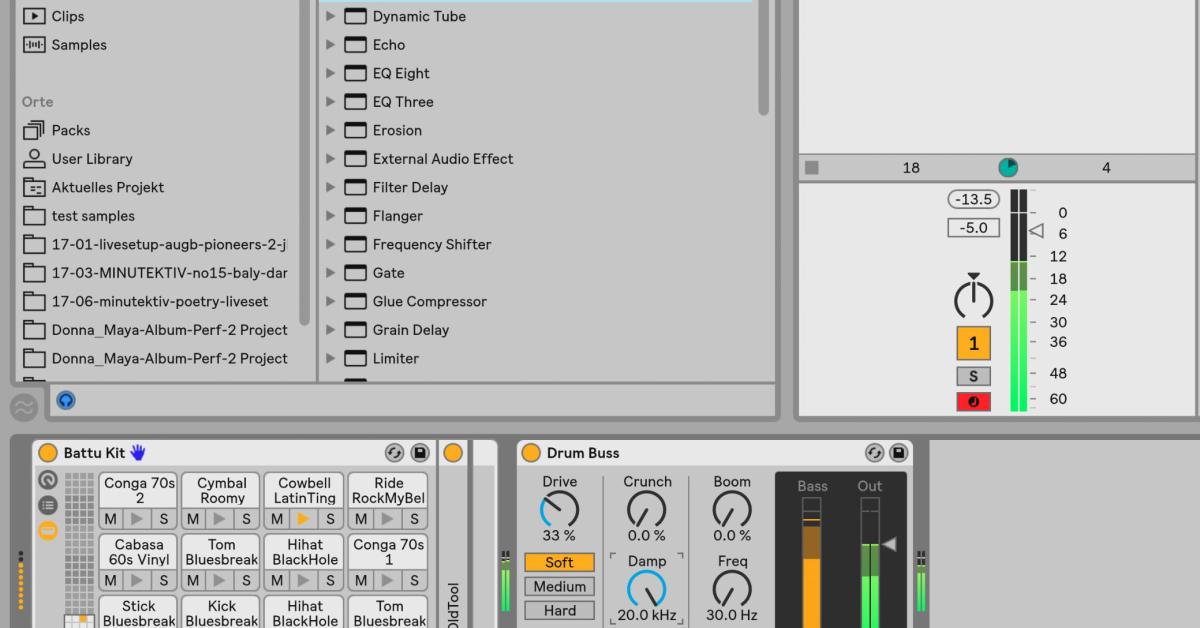Screen dimensions: 1200x628
Task: Click the Echo device icon
Action: pos(355,45)
